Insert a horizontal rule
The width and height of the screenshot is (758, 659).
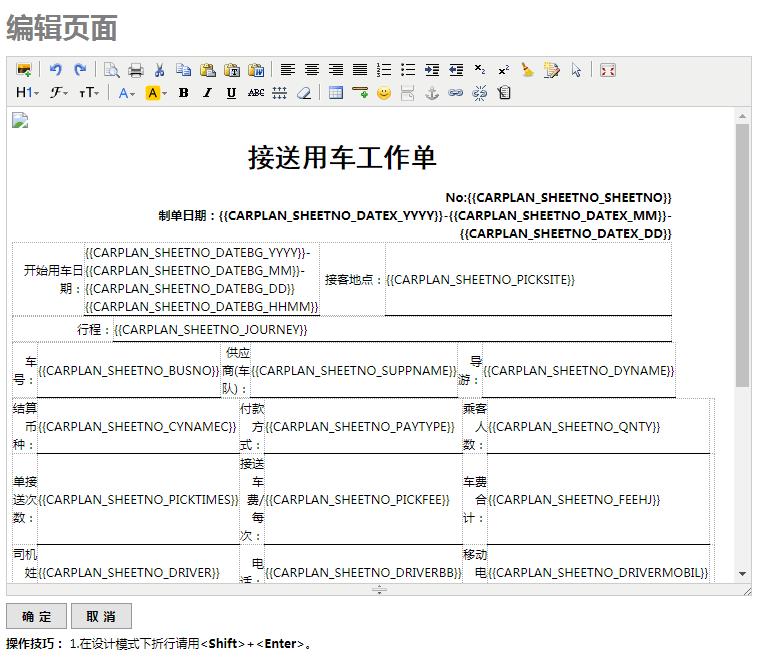360,92
